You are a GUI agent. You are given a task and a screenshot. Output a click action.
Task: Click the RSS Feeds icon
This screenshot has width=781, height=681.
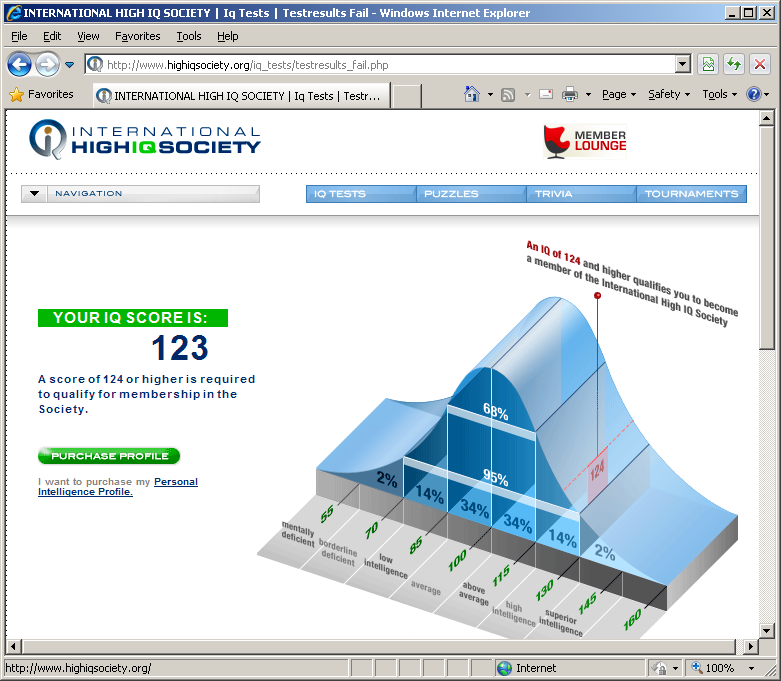point(508,94)
